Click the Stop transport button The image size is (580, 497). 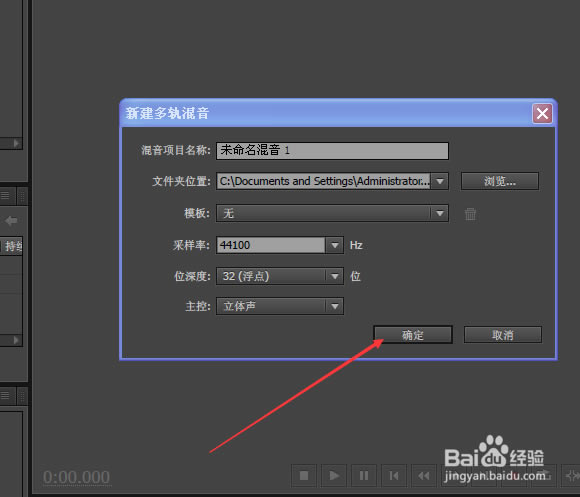304,476
